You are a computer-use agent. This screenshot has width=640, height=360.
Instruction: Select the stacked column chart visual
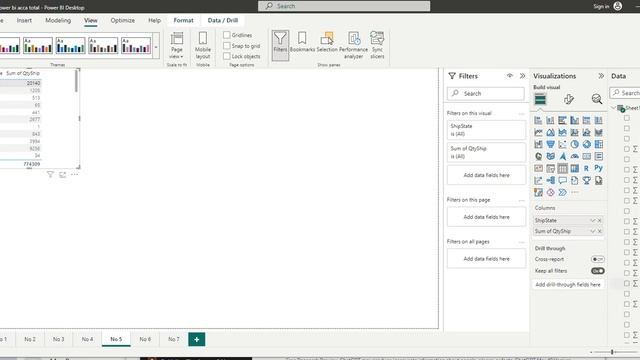pos(550,120)
